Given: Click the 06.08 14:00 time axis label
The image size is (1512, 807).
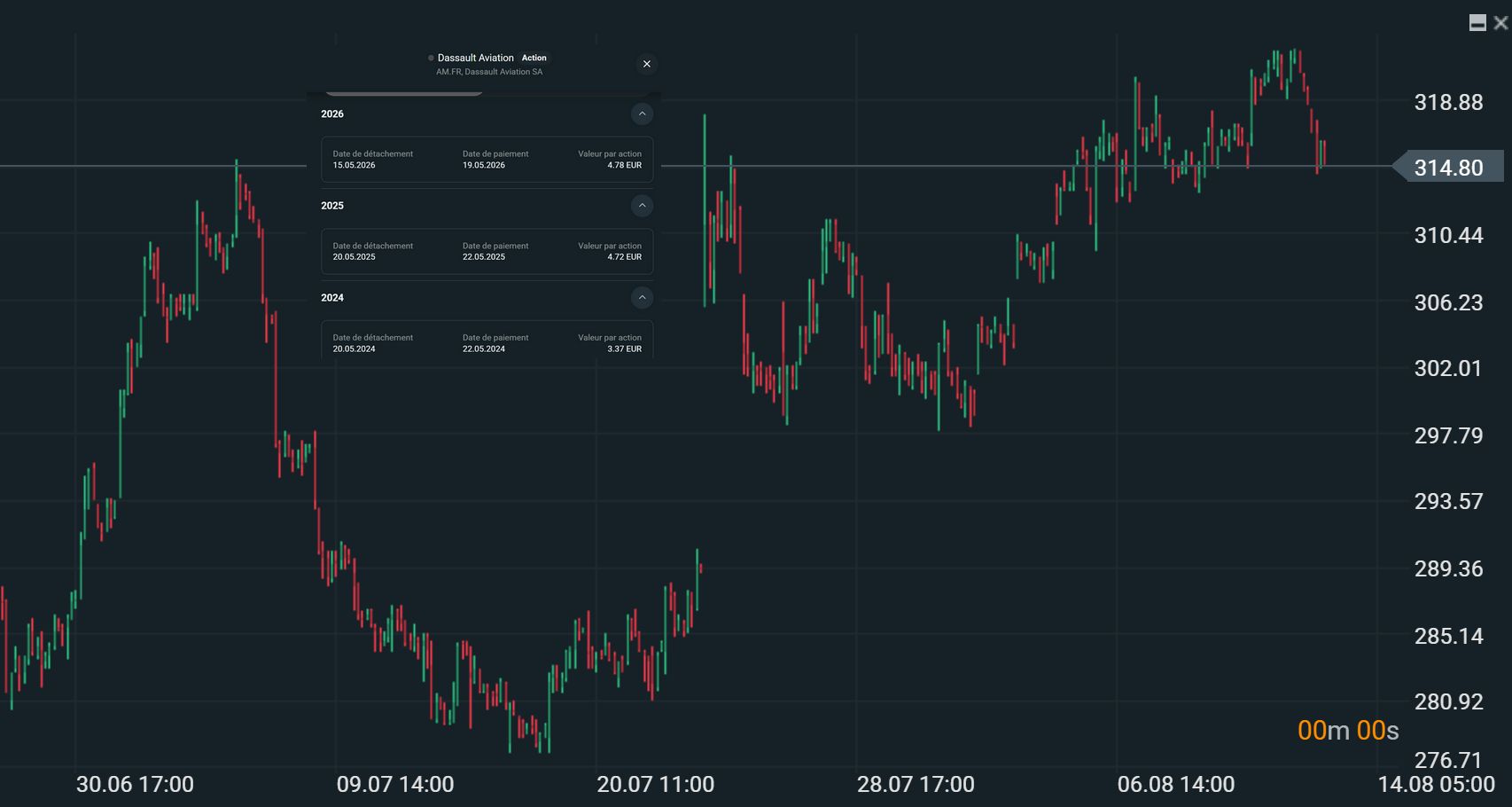Looking at the screenshot, I should (x=1176, y=784).
